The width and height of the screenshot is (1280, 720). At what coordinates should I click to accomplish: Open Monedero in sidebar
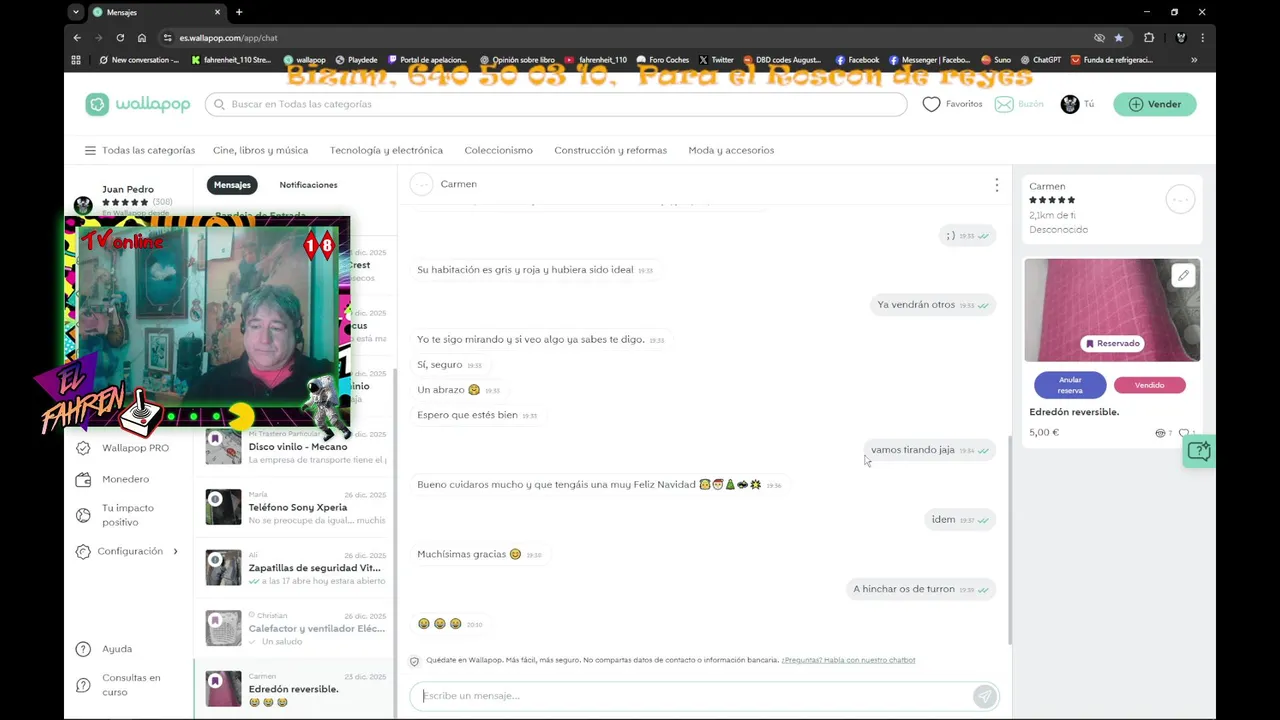(x=125, y=480)
